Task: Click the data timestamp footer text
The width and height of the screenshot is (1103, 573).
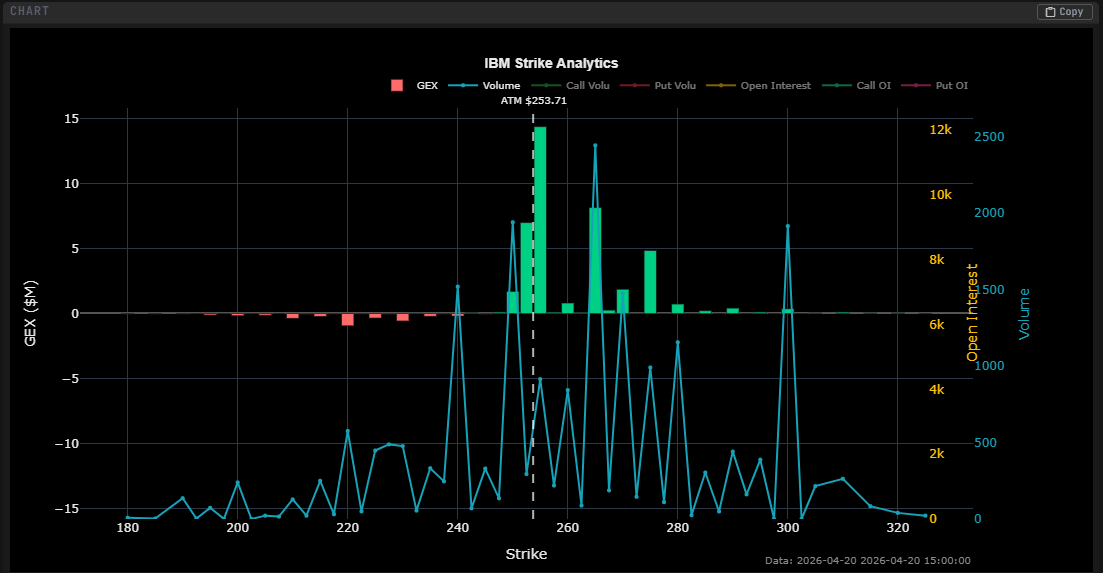Action: click(x=867, y=560)
